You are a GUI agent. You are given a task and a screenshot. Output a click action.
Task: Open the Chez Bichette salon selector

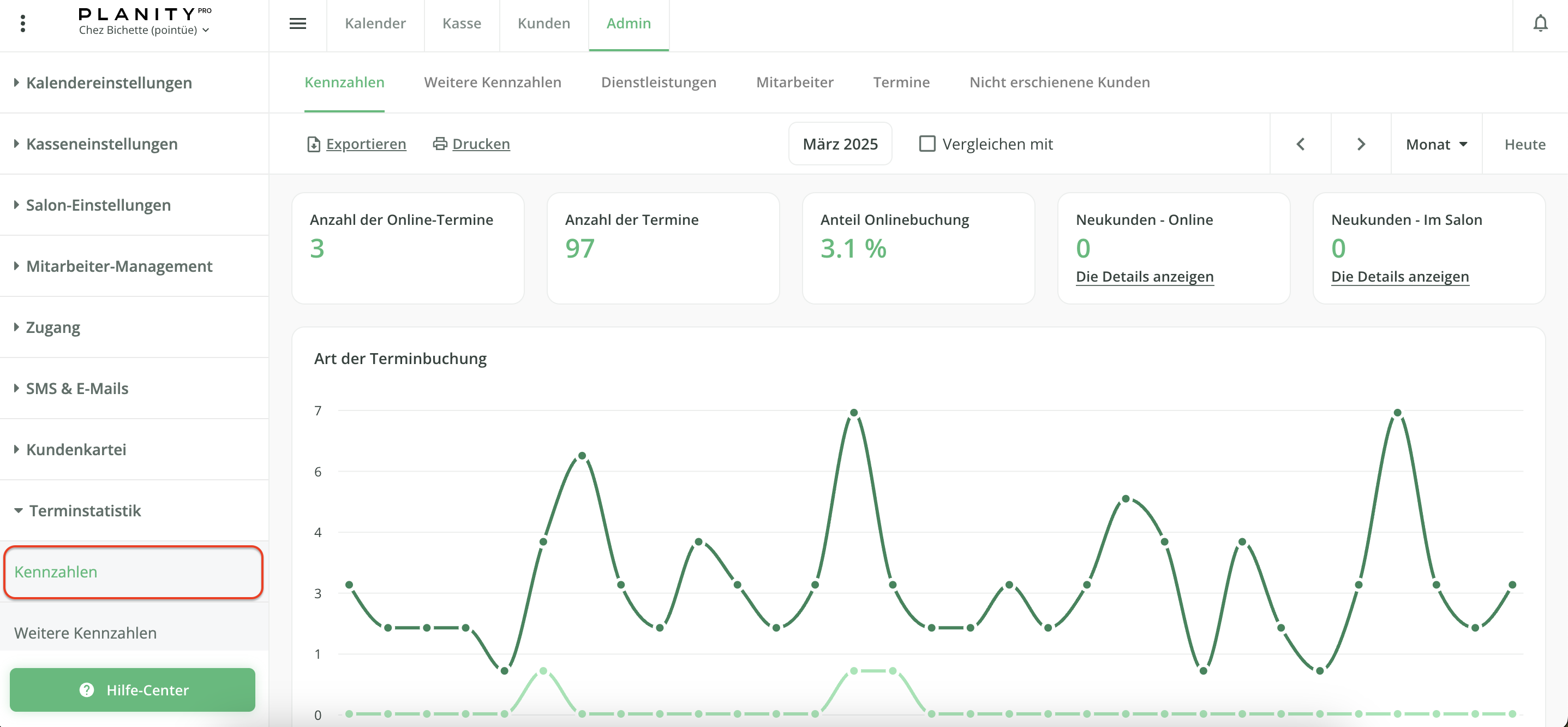click(144, 31)
